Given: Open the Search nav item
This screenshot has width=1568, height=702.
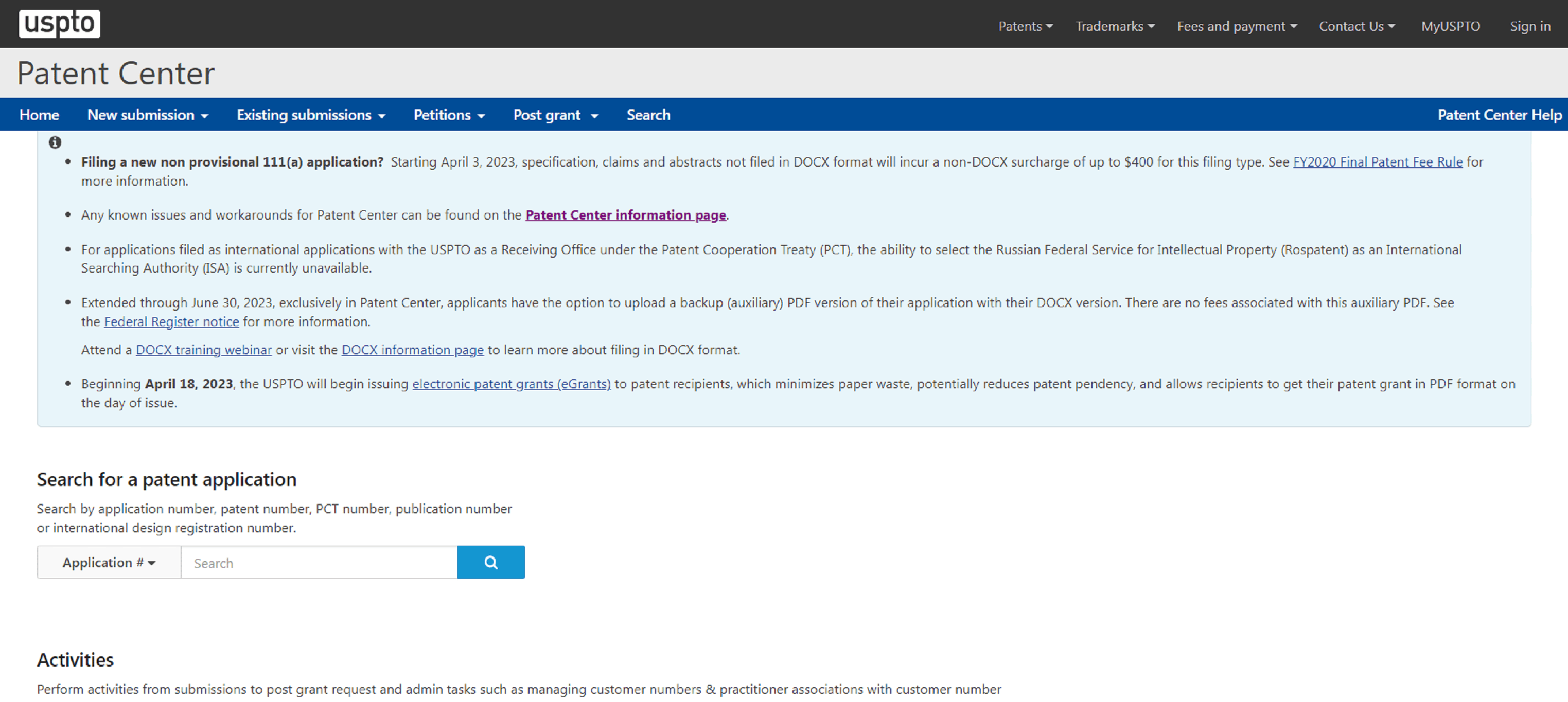Looking at the screenshot, I should coord(648,114).
